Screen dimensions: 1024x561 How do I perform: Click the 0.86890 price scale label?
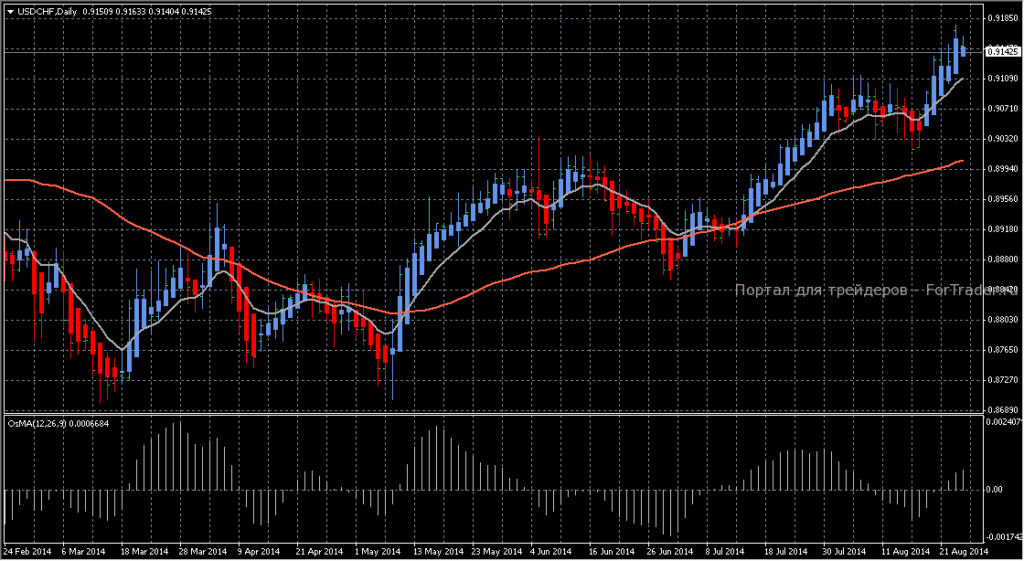[x=1004, y=410]
